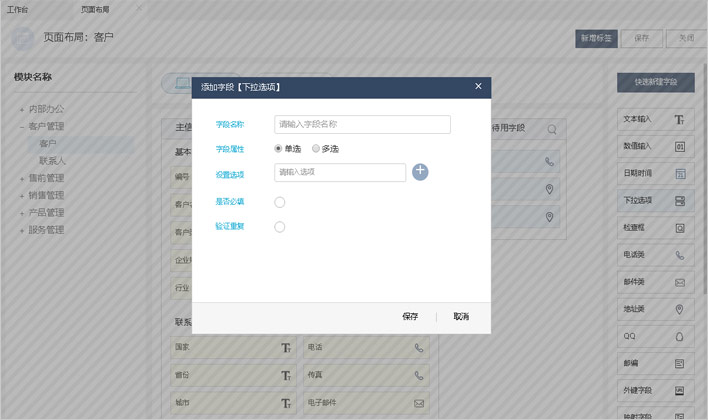Switch to the 工作台 tab
The width and height of the screenshot is (708, 420).
coord(18,8)
